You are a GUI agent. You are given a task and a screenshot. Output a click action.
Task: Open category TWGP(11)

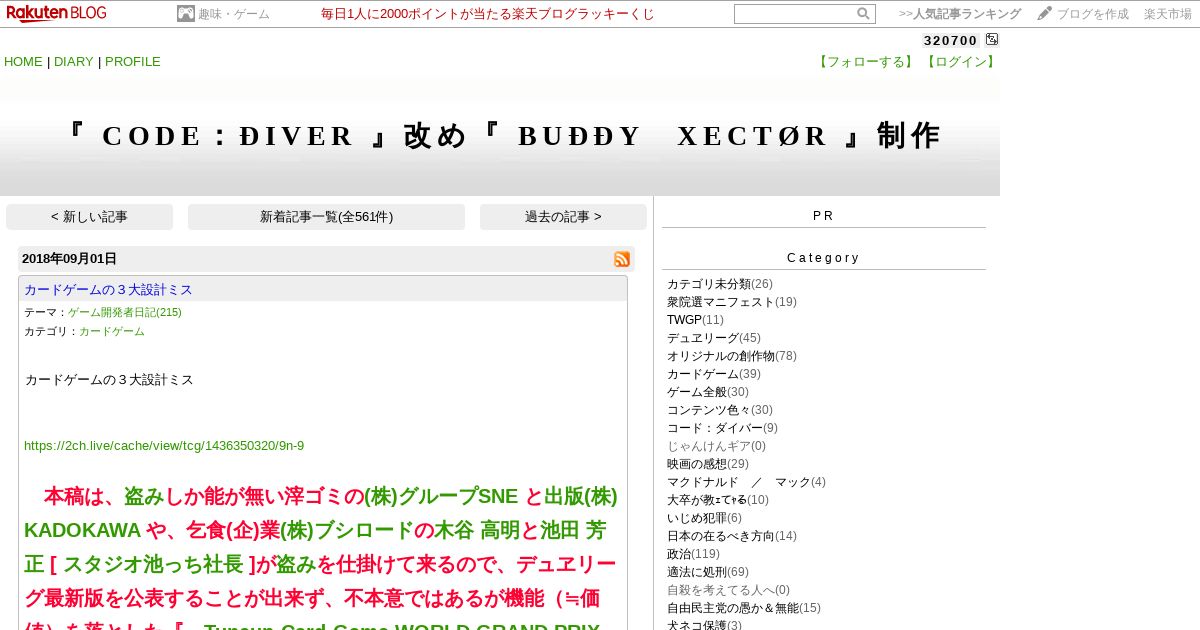pyautogui.click(x=695, y=320)
